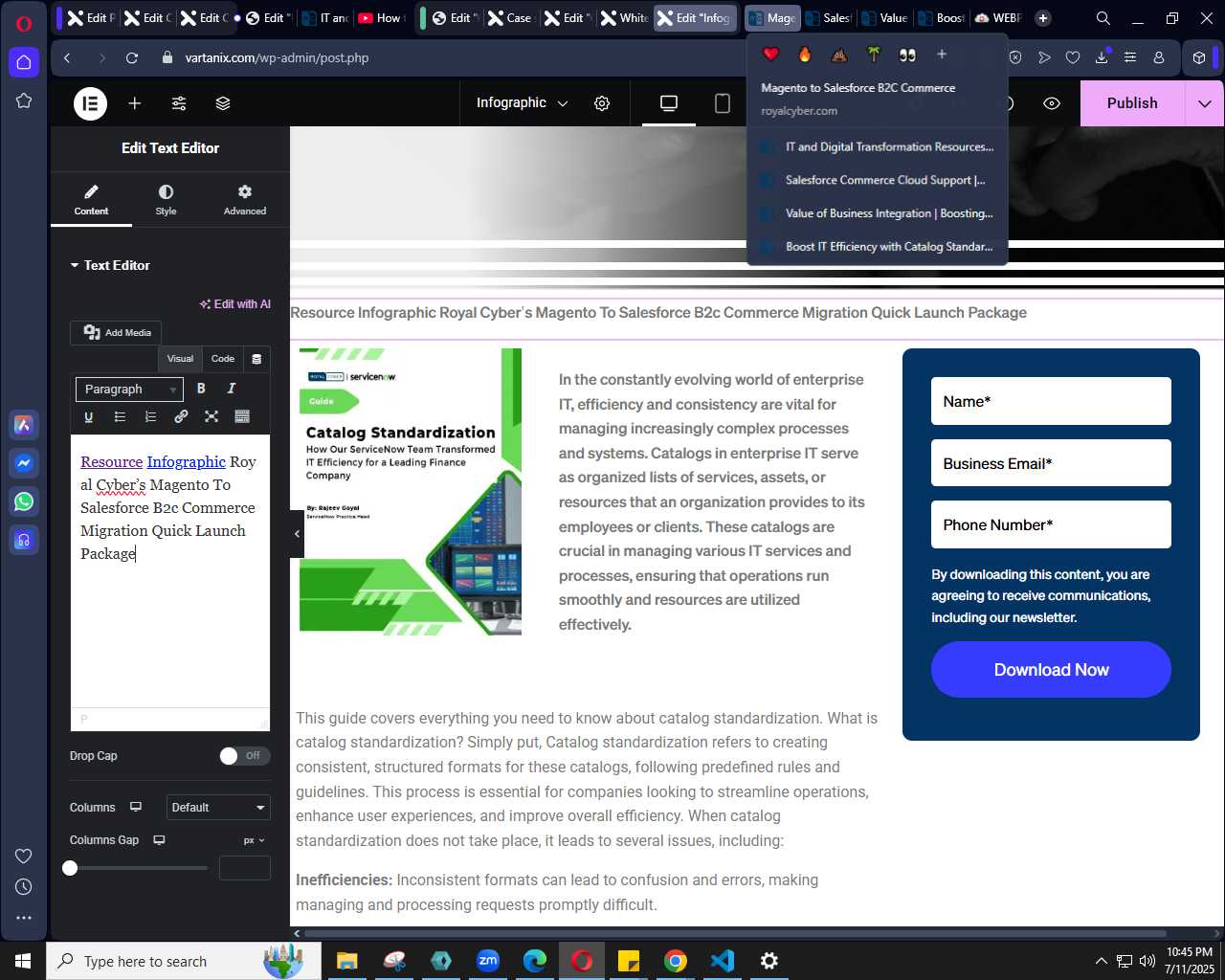React with the fire emoji
Image resolution: width=1225 pixels, height=980 pixels.
805,54
